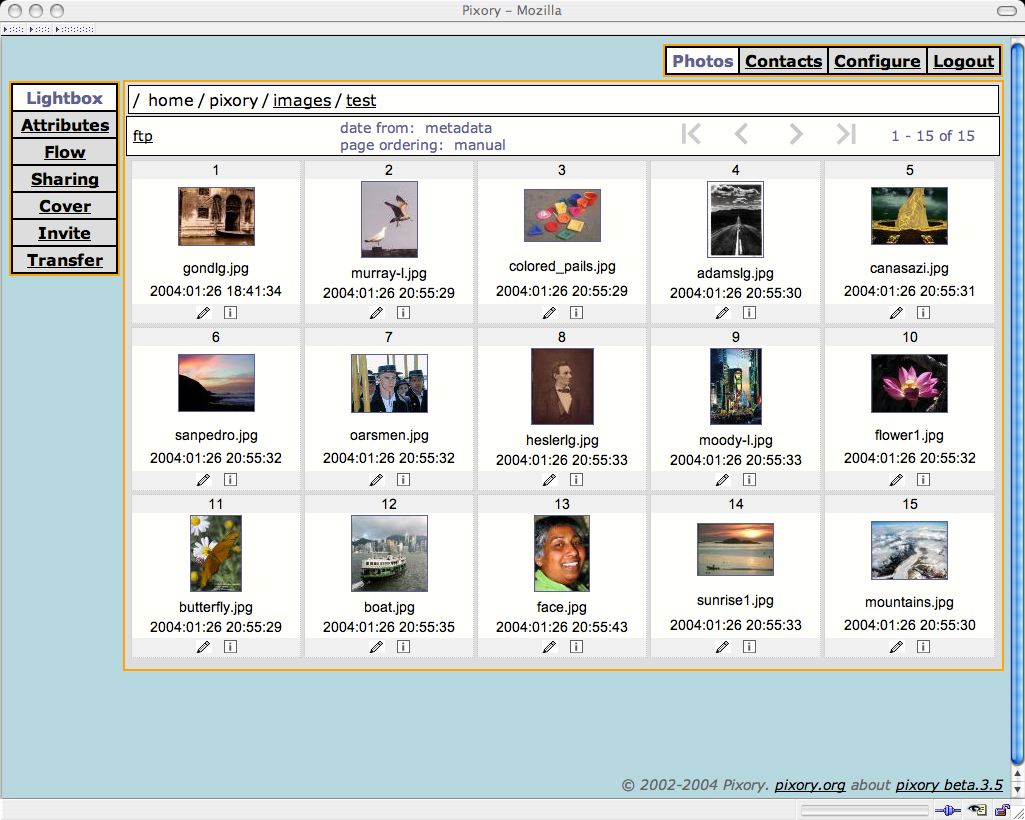
Task: Select Invite in the sidebar
Action: pos(65,233)
